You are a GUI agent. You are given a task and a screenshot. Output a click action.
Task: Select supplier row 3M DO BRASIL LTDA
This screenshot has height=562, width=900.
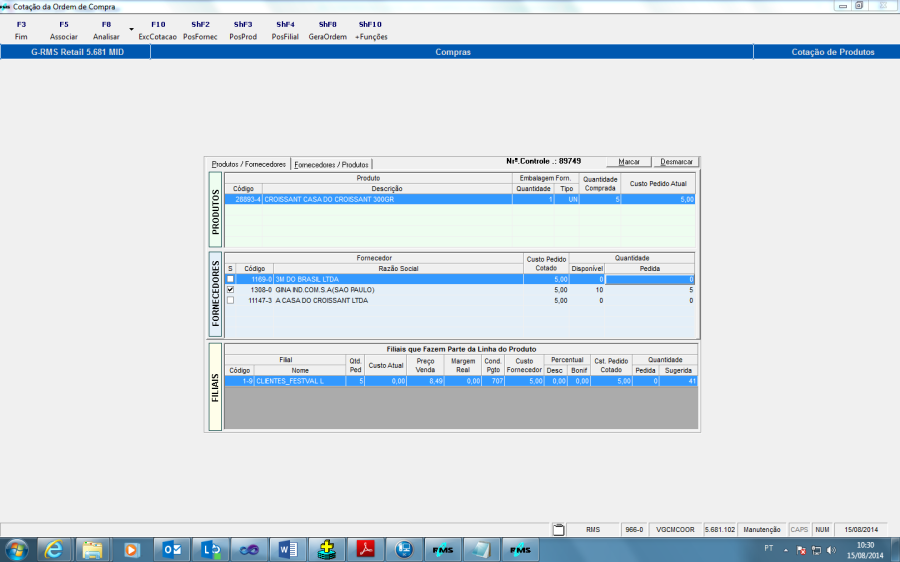pos(460,279)
